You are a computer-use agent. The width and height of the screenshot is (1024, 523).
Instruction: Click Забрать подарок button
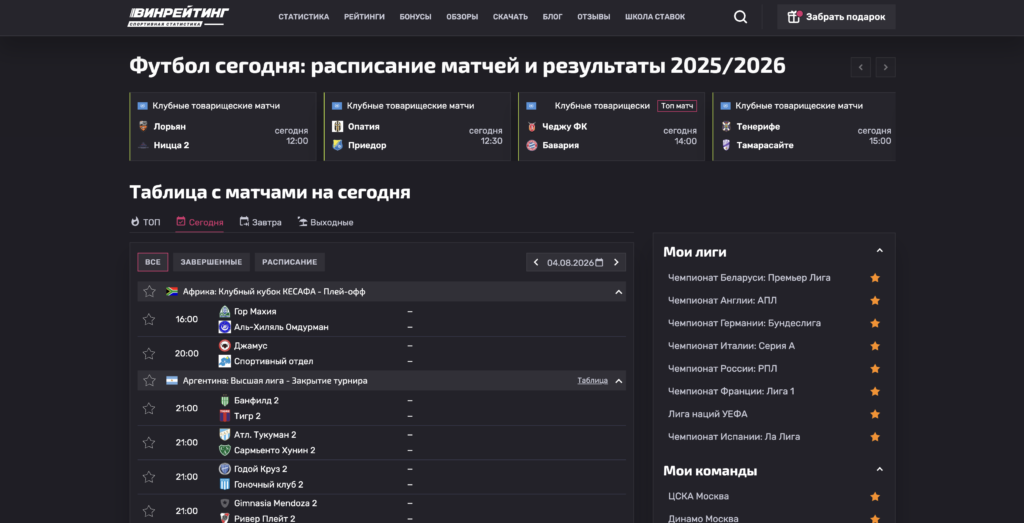click(836, 17)
